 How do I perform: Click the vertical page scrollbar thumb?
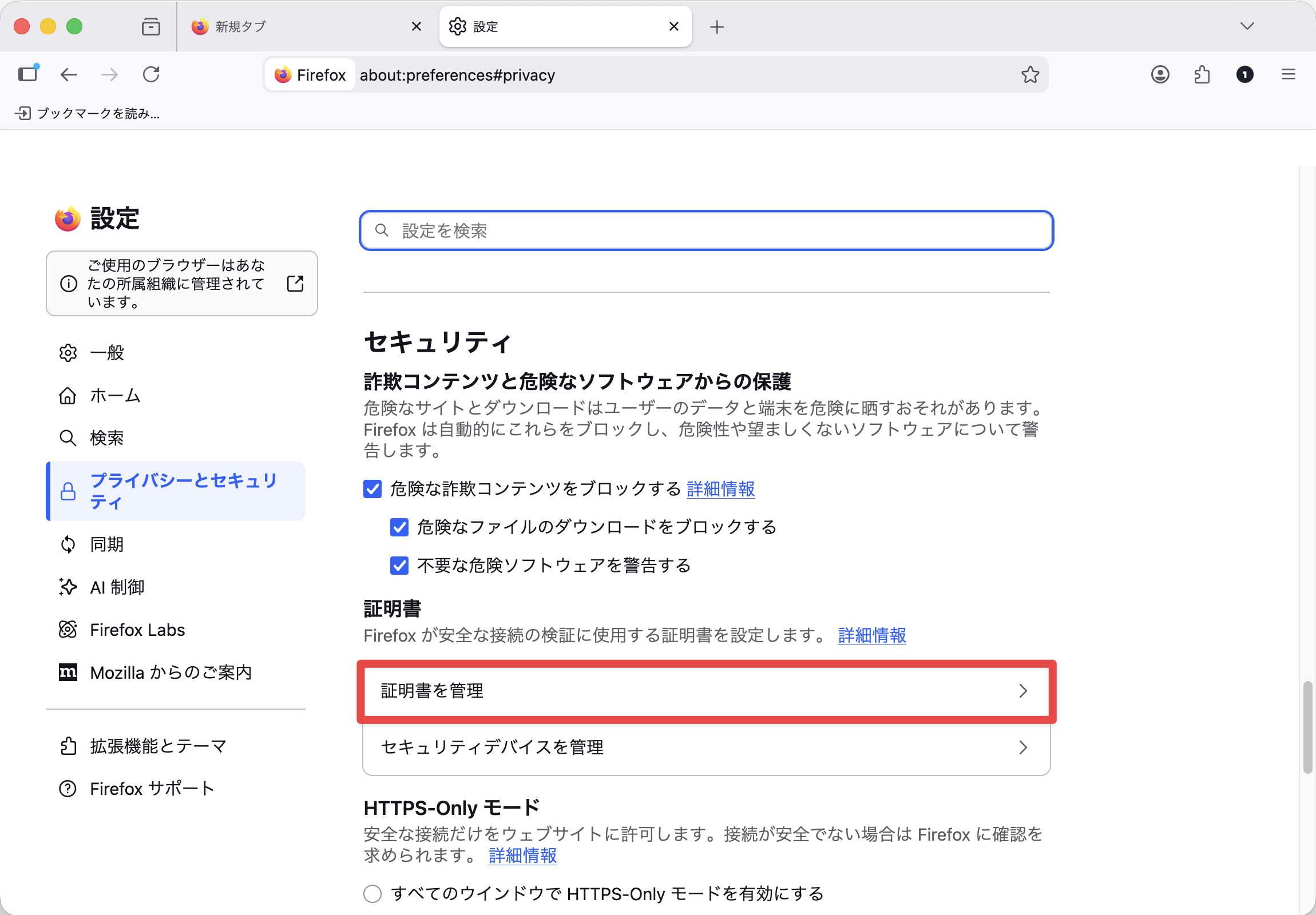[1307, 727]
